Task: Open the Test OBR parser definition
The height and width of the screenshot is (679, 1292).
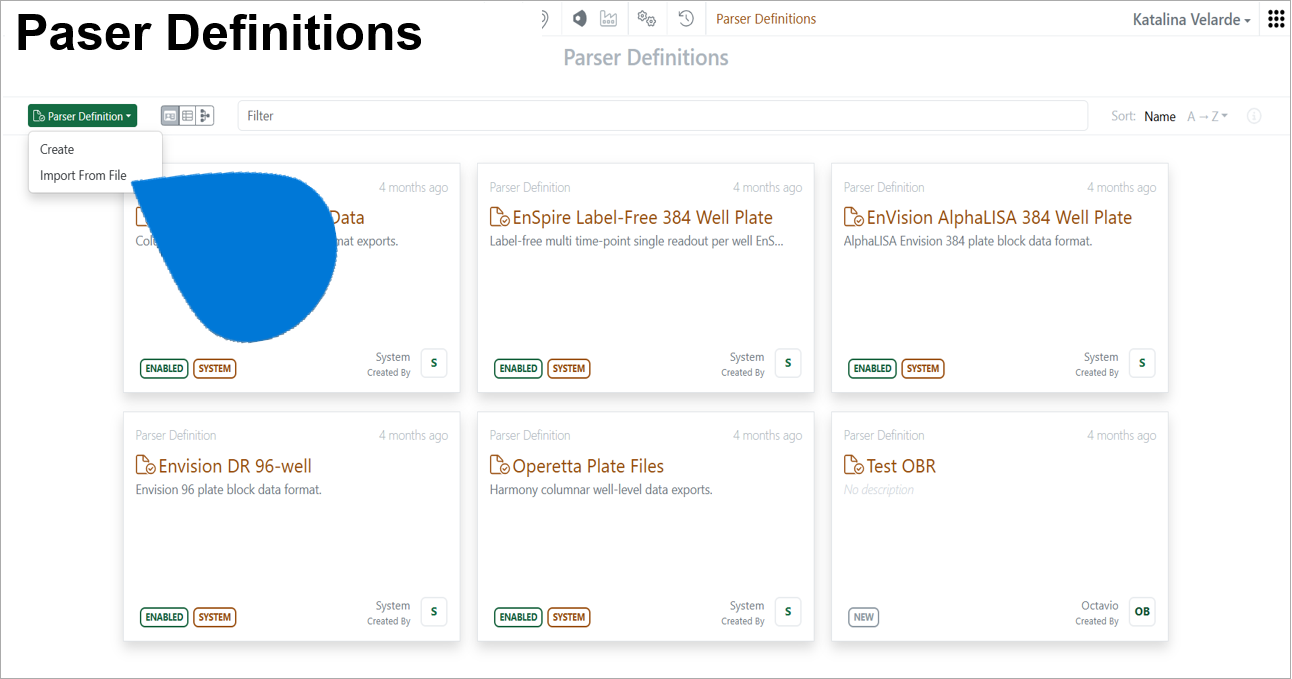Action: coord(898,465)
